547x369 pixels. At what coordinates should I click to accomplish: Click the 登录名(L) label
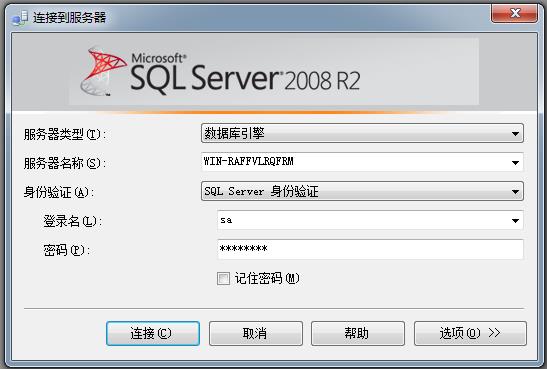(x=73, y=221)
